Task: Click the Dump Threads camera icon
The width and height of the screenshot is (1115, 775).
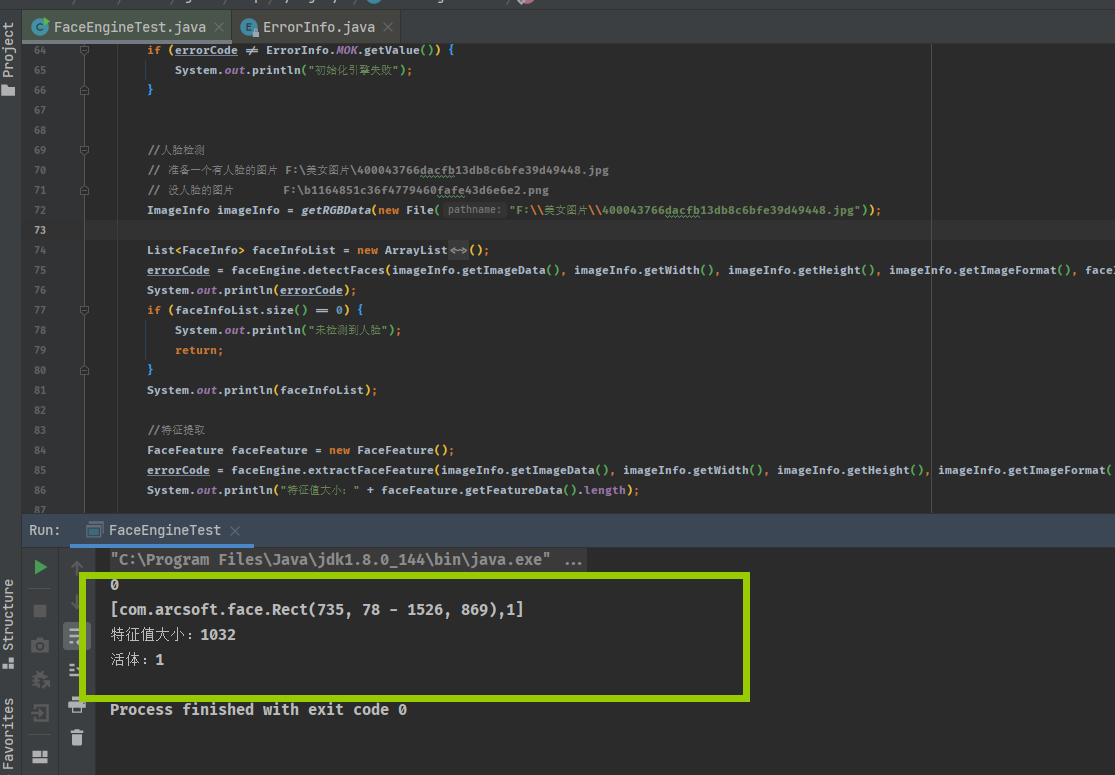Action: (41, 646)
